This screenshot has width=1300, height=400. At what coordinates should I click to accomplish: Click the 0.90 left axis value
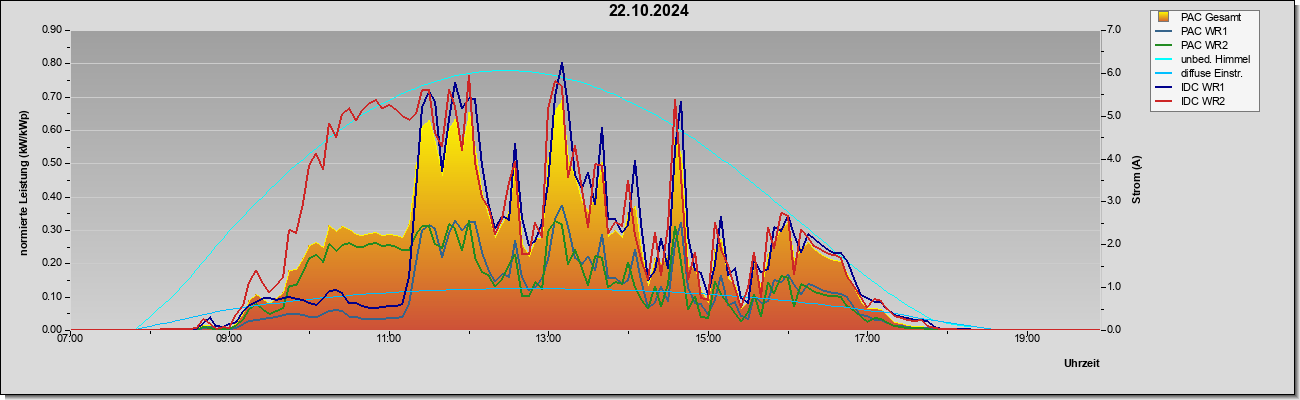pos(52,30)
